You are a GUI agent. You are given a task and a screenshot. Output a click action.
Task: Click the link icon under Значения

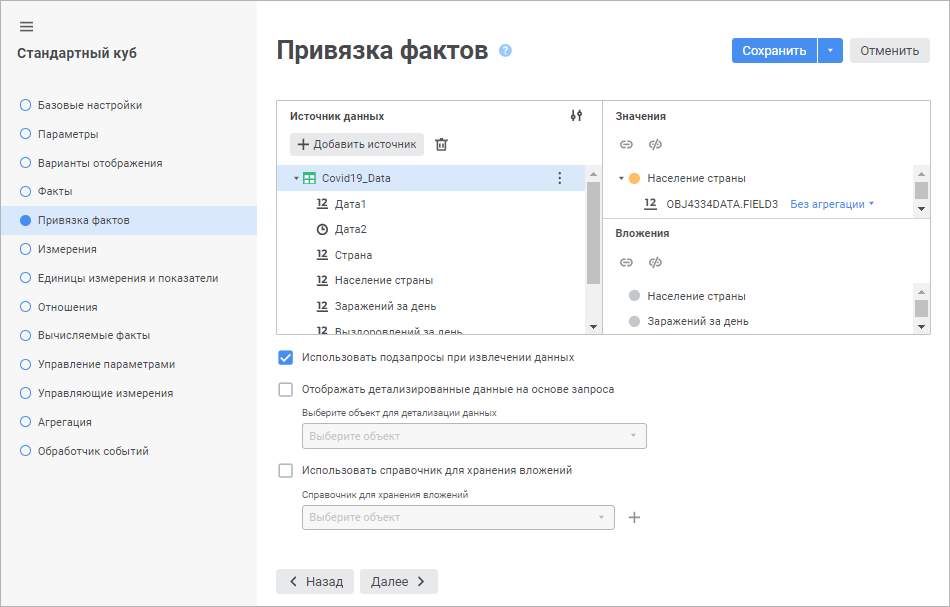tap(627, 144)
